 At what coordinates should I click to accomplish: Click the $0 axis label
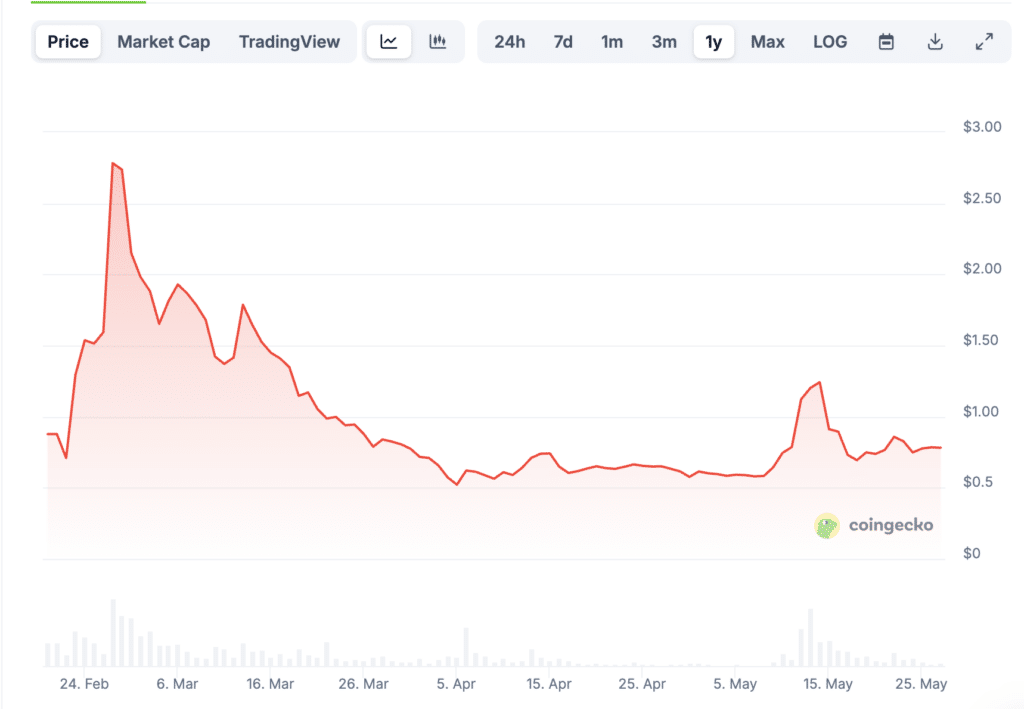coord(972,553)
